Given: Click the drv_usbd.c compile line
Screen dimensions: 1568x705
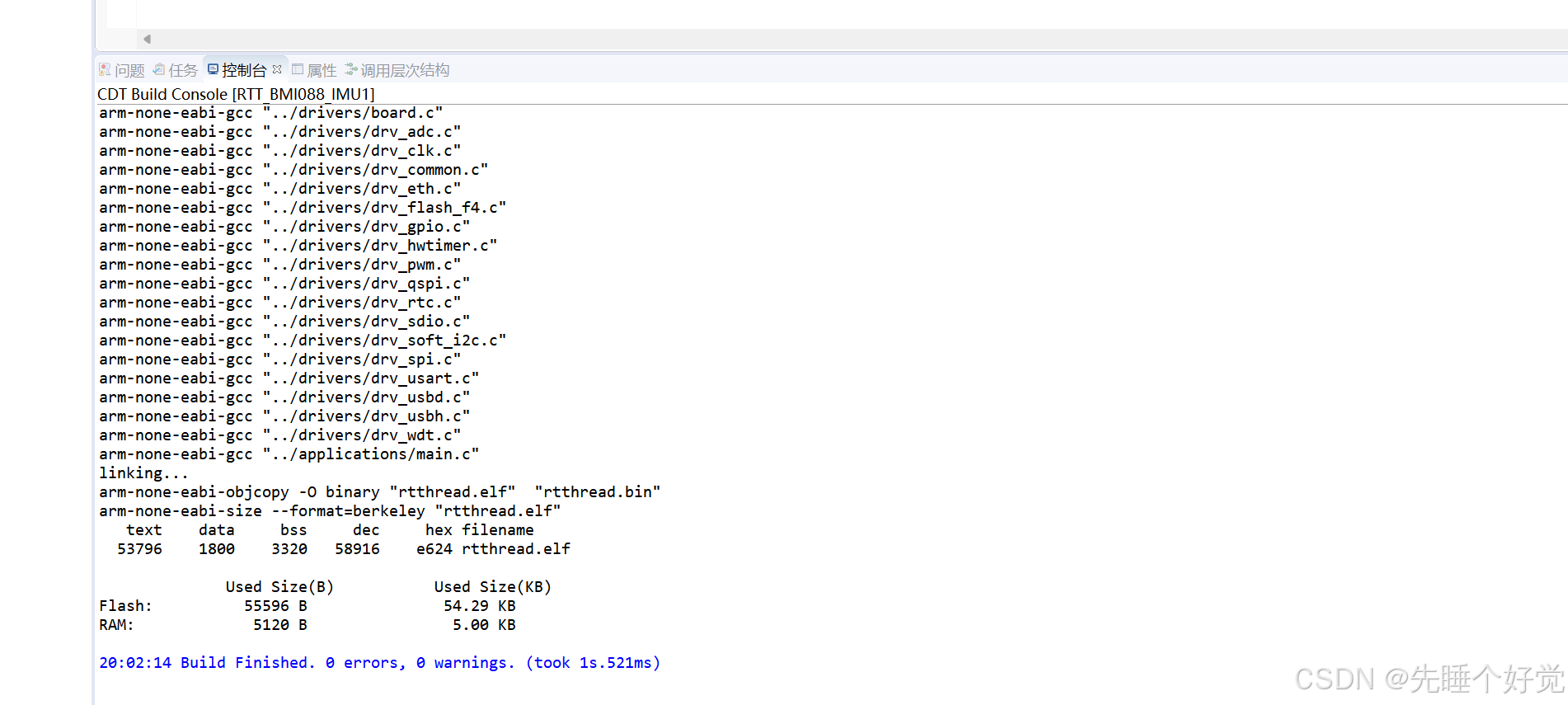Looking at the screenshot, I should point(284,397).
